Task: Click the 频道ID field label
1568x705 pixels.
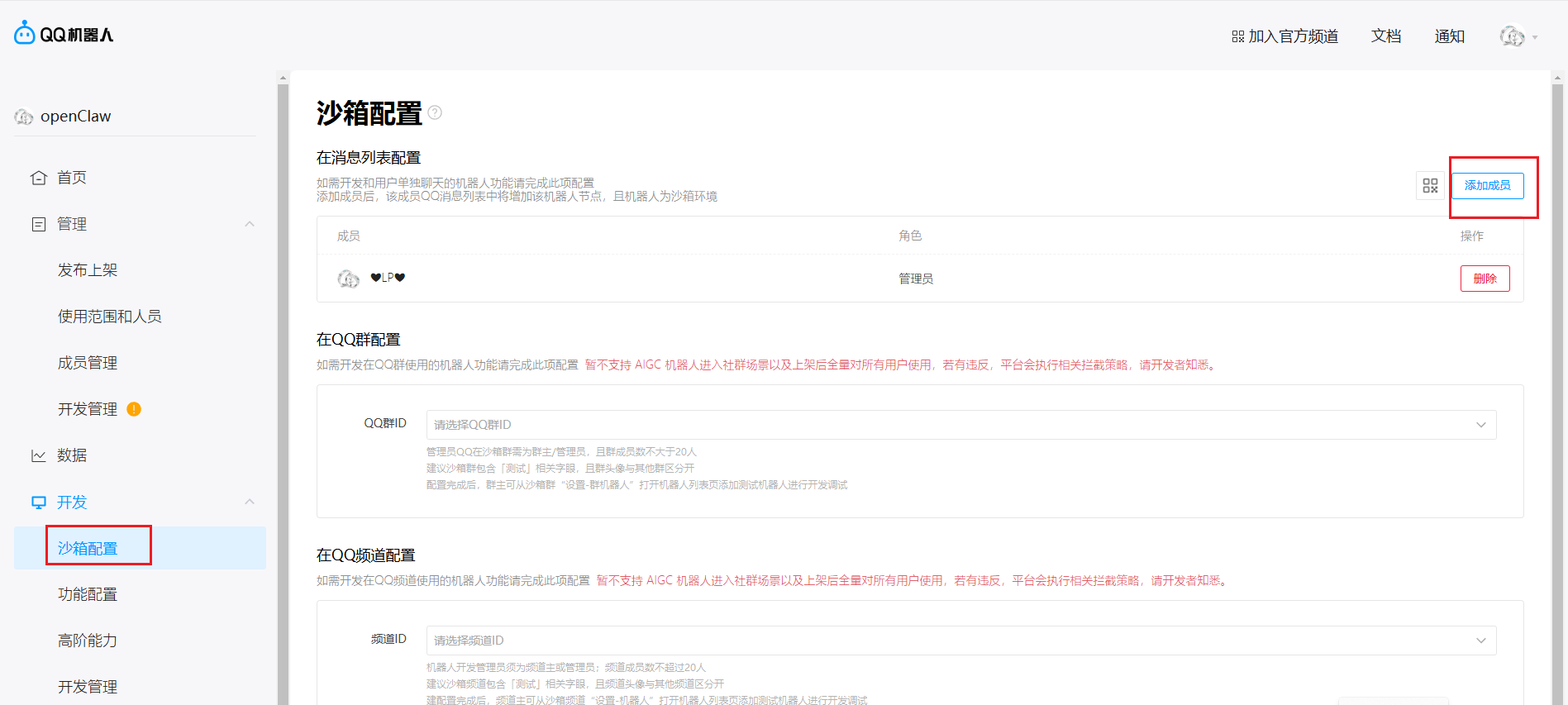Action: [388, 639]
